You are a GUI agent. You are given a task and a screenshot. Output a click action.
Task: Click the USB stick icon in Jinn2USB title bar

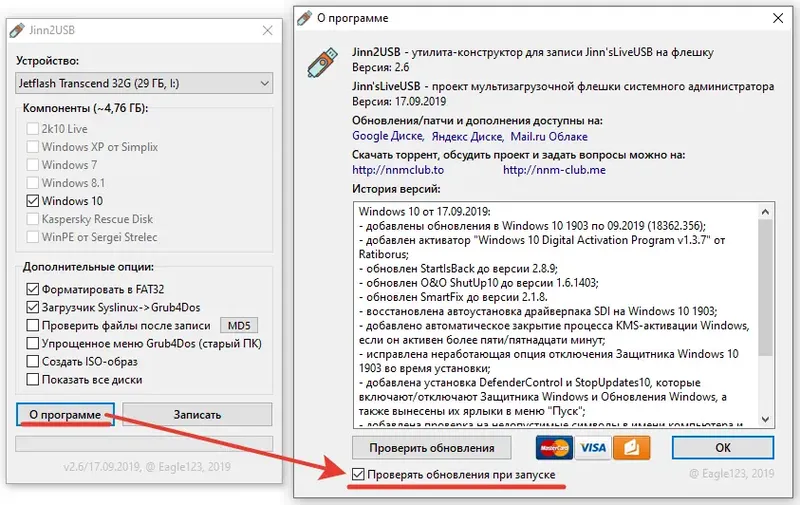17,30
